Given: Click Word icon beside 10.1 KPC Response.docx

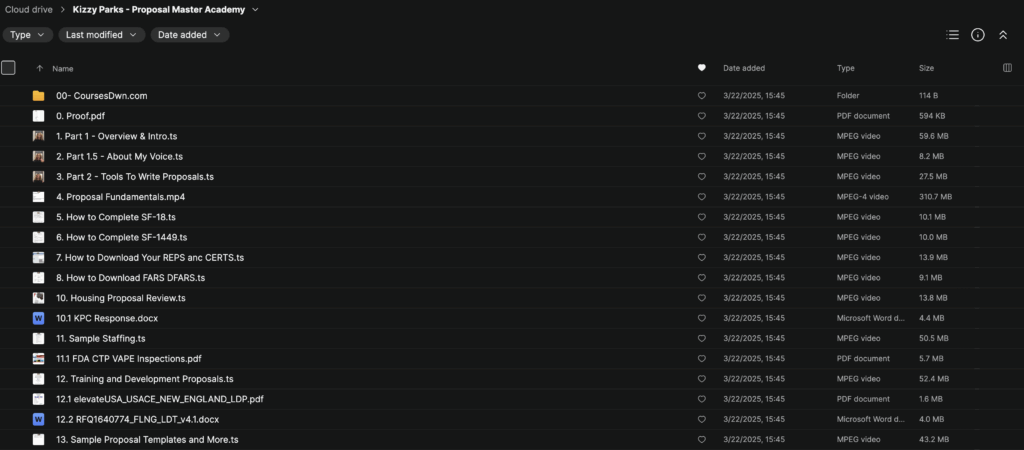Looking at the screenshot, I should [38, 318].
